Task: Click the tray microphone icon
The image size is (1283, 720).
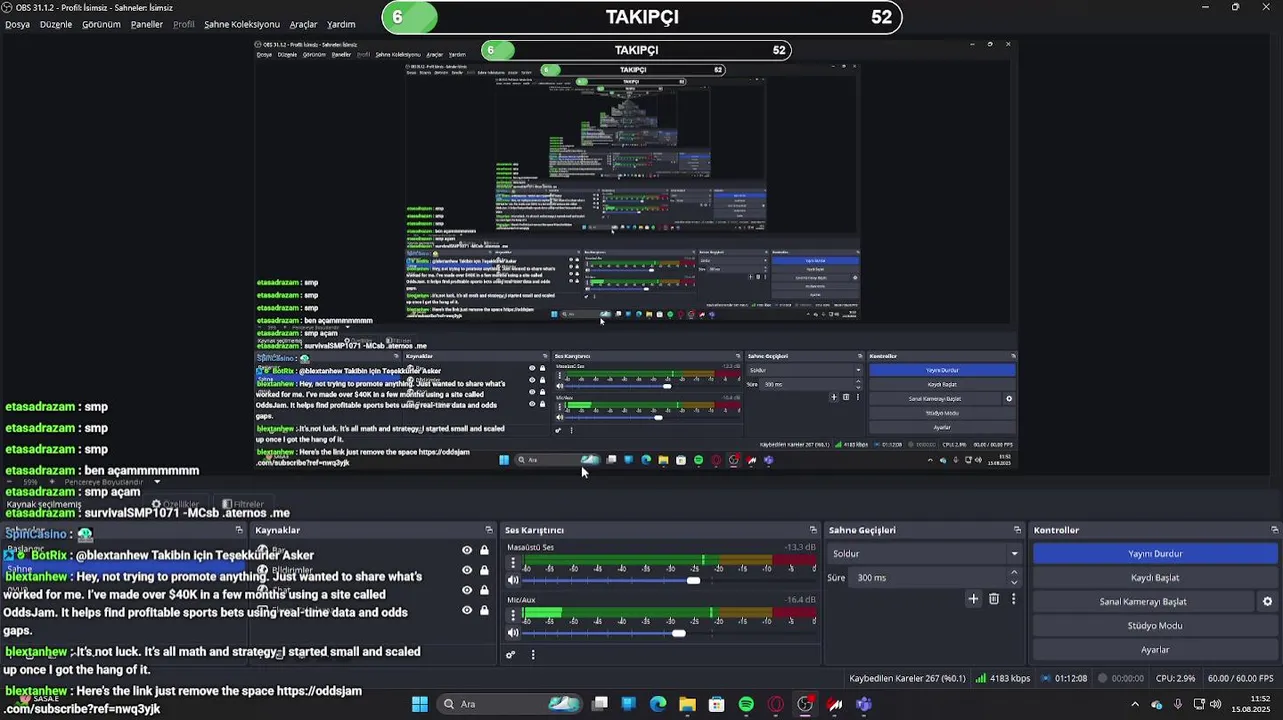Action: [1178, 704]
